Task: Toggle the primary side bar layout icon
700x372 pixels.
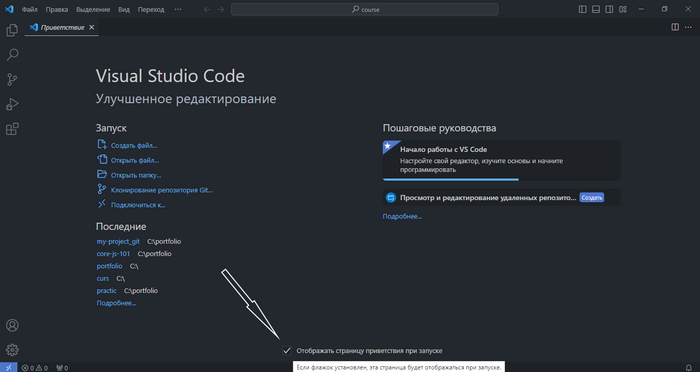Action: click(x=583, y=9)
